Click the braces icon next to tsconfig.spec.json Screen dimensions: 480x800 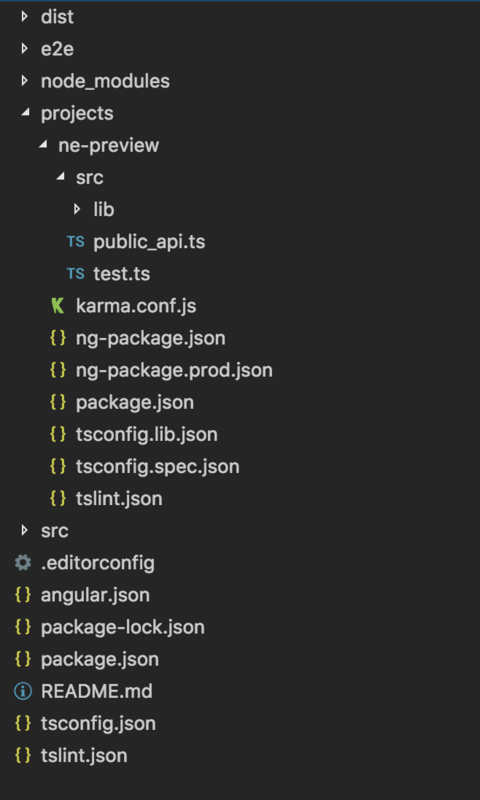(58, 466)
